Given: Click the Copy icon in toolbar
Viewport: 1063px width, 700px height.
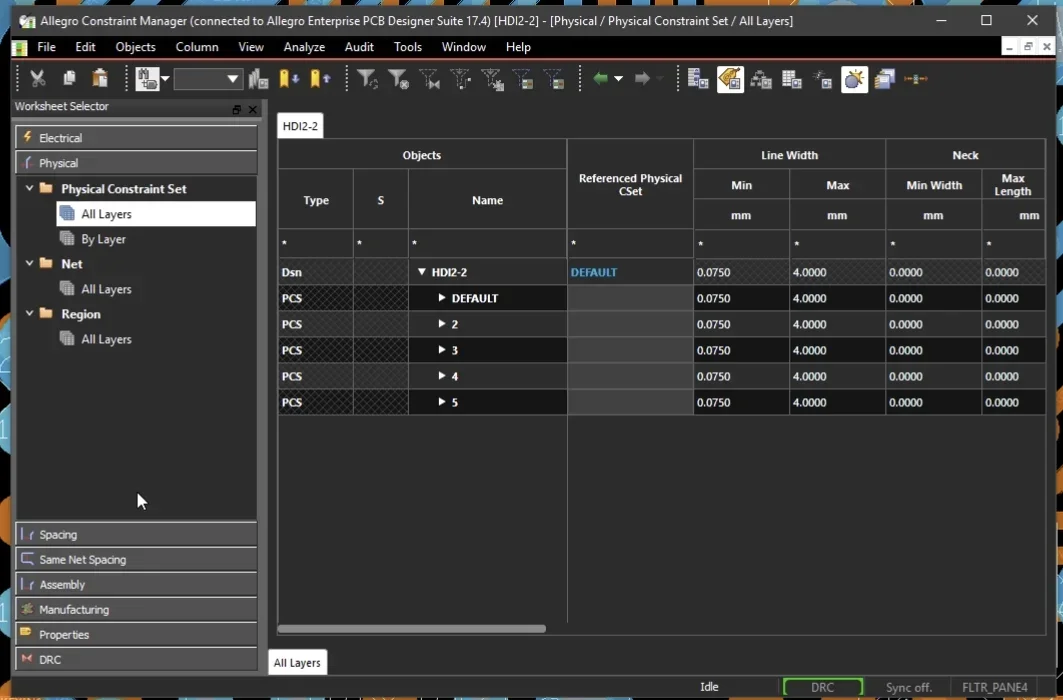Looking at the screenshot, I should point(68,79).
